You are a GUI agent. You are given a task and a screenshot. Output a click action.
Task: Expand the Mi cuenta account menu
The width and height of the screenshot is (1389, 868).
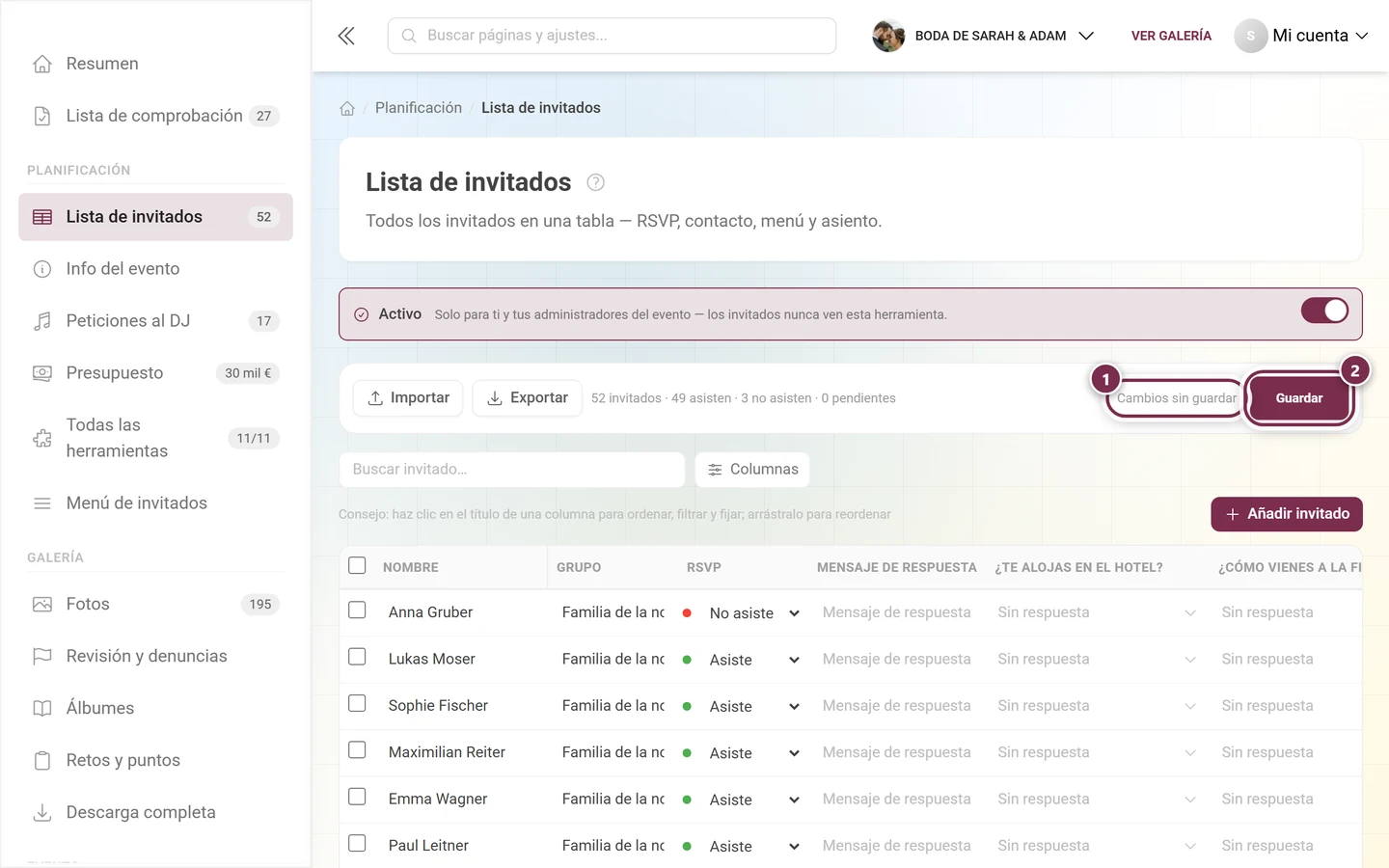(1301, 36)
